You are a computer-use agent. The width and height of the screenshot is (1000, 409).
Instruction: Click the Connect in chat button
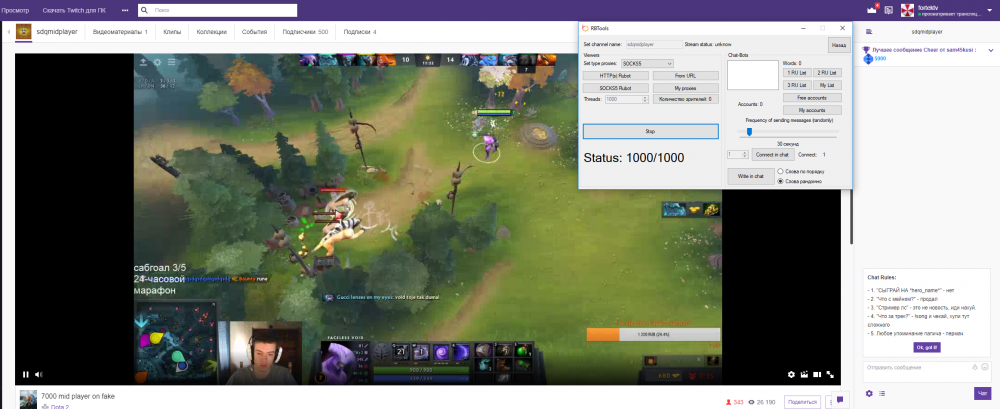773,155
